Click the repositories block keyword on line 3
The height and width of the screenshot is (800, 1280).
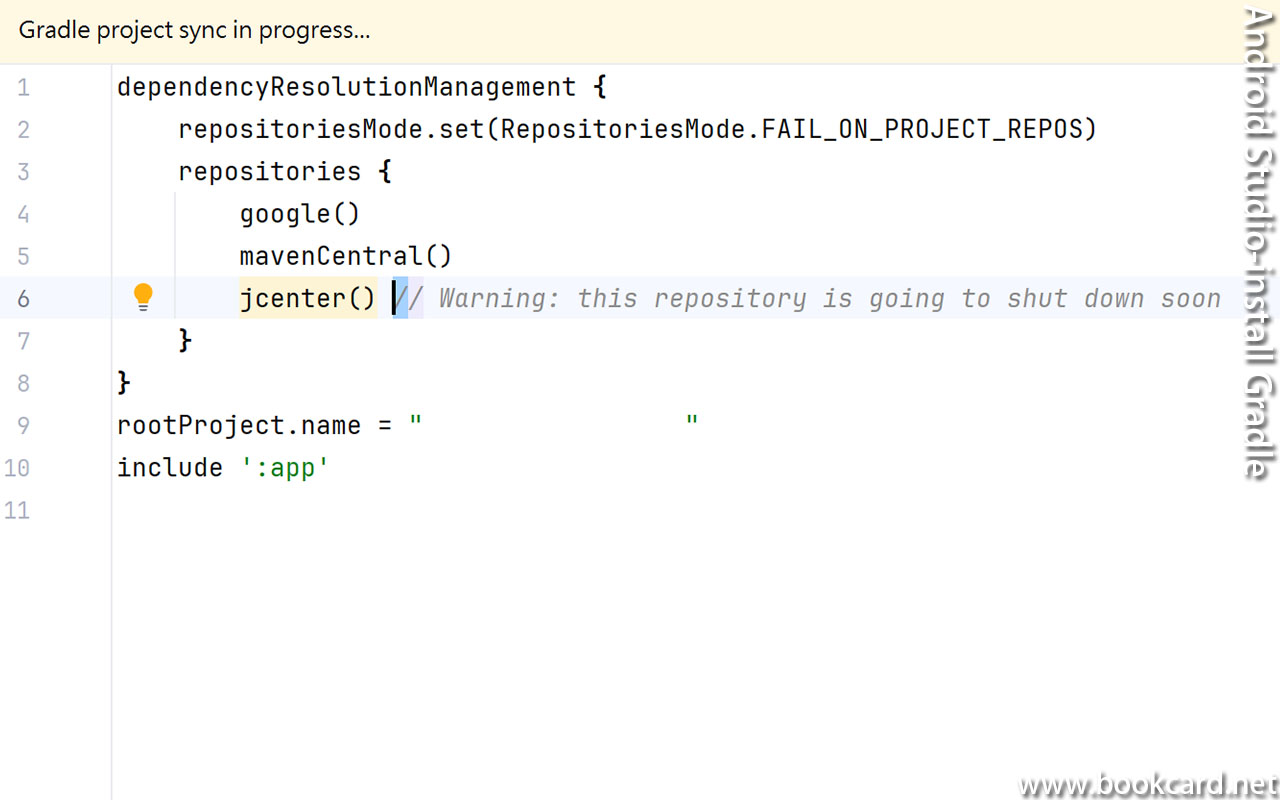tap(269, 171)
